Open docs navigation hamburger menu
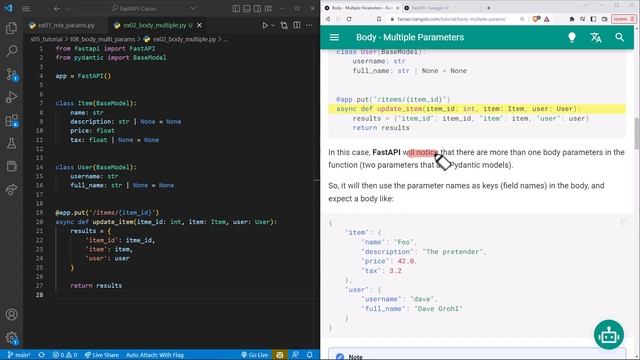 point(334,37)
